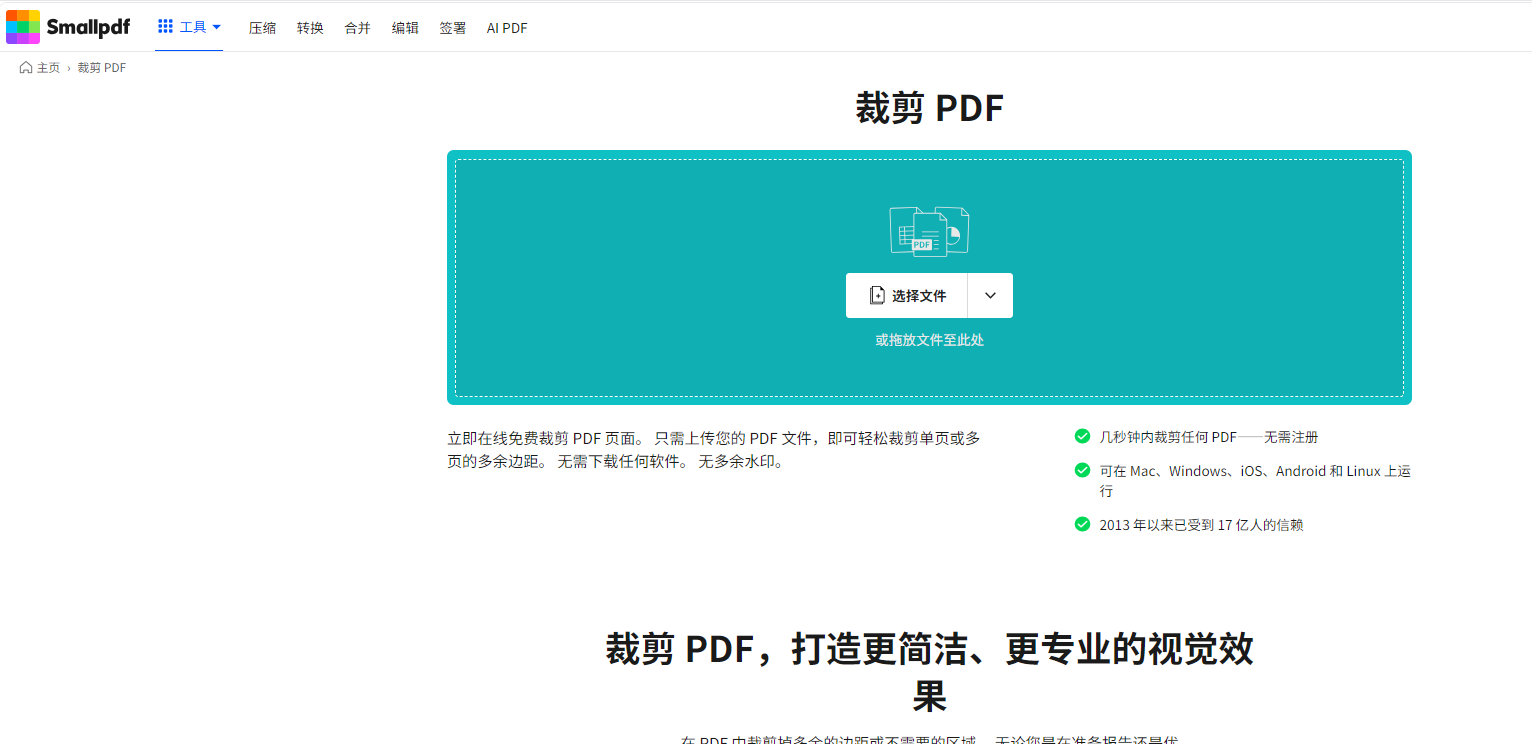
Task: Click the PDF documents illustration icon
Action: pos(929,231)
